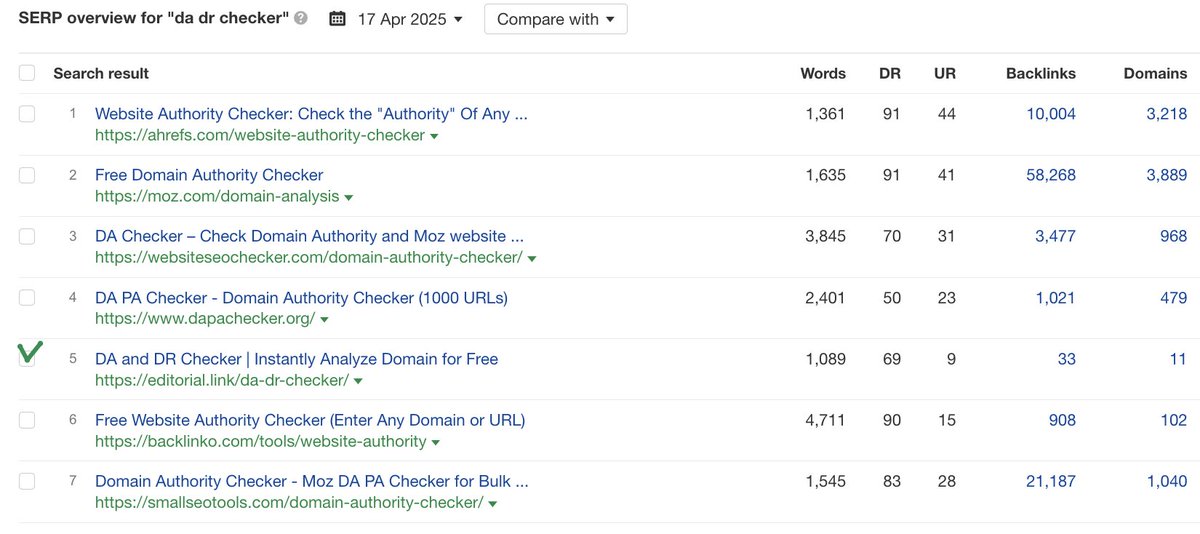Open the 10,004 backlinks value
The height and width of the screenshot is (534, 1200).
pos(1051,114)
